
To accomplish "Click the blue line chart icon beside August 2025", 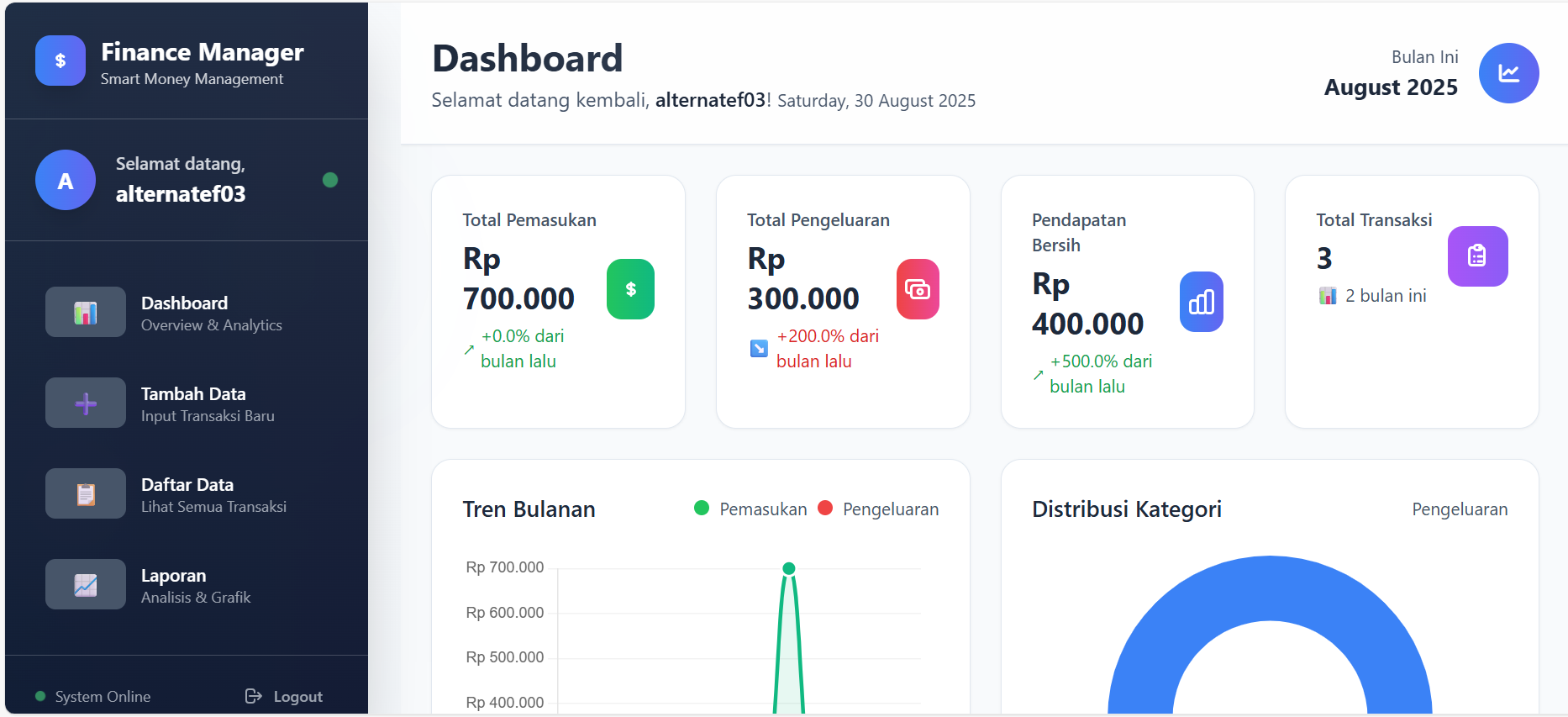I will pyautogui.click(x=1508, y=73).
